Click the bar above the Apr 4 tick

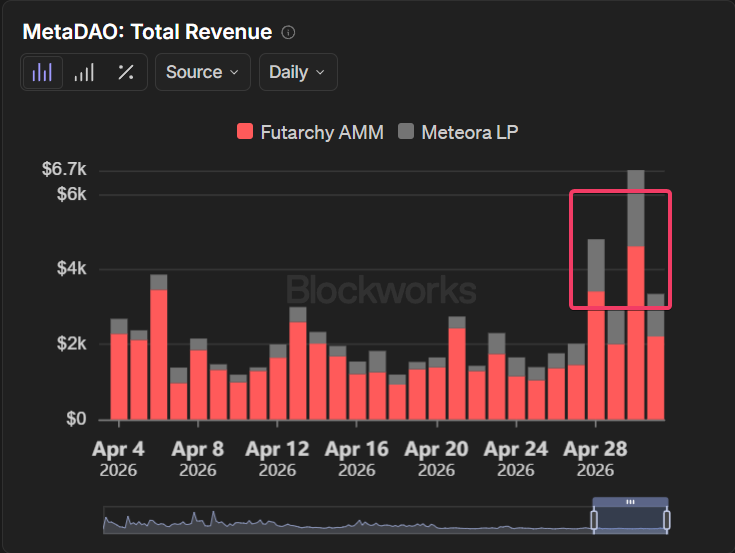point(119,369)
